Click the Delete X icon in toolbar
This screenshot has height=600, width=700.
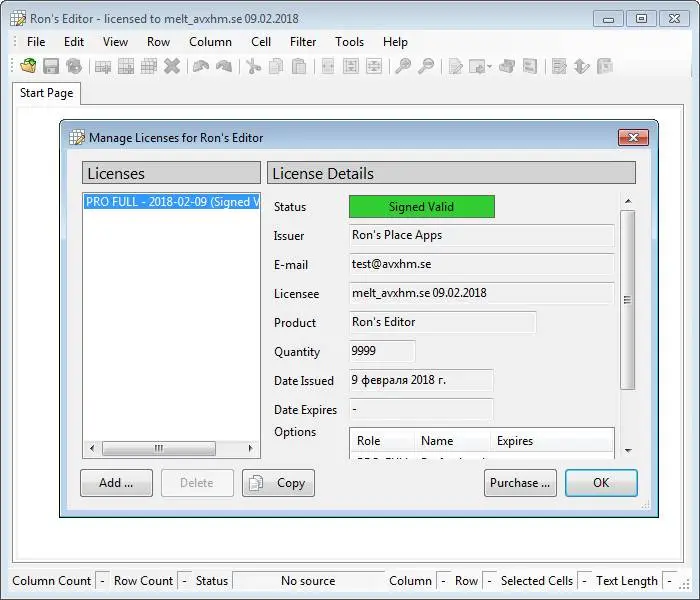[x=172, y=66]
